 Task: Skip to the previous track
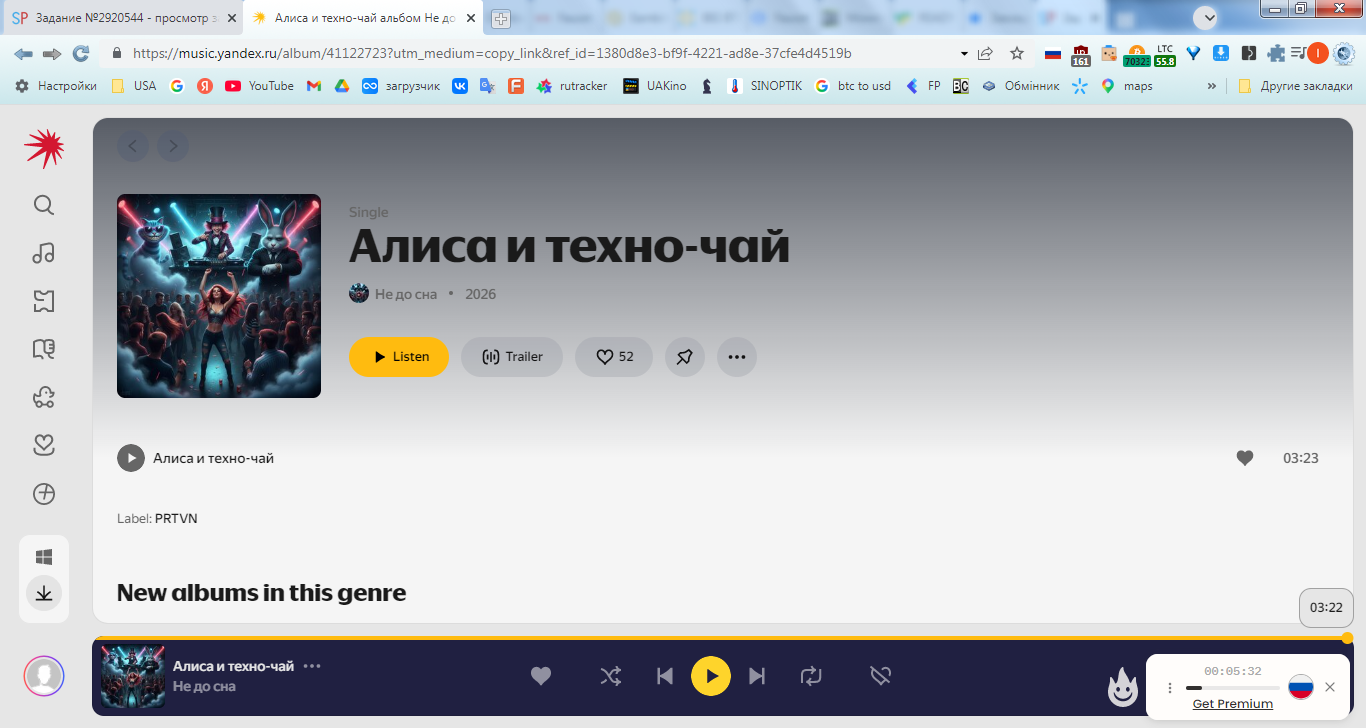(665, 676)
